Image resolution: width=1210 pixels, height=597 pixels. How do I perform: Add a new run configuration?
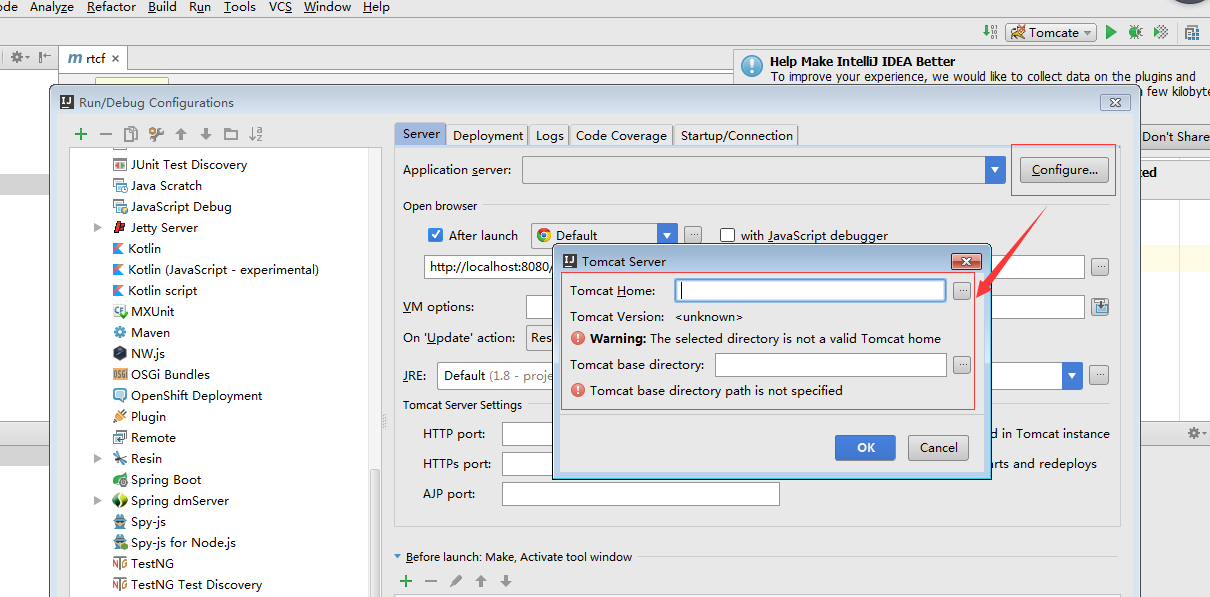pyautogui.click(x=81, y=134)
